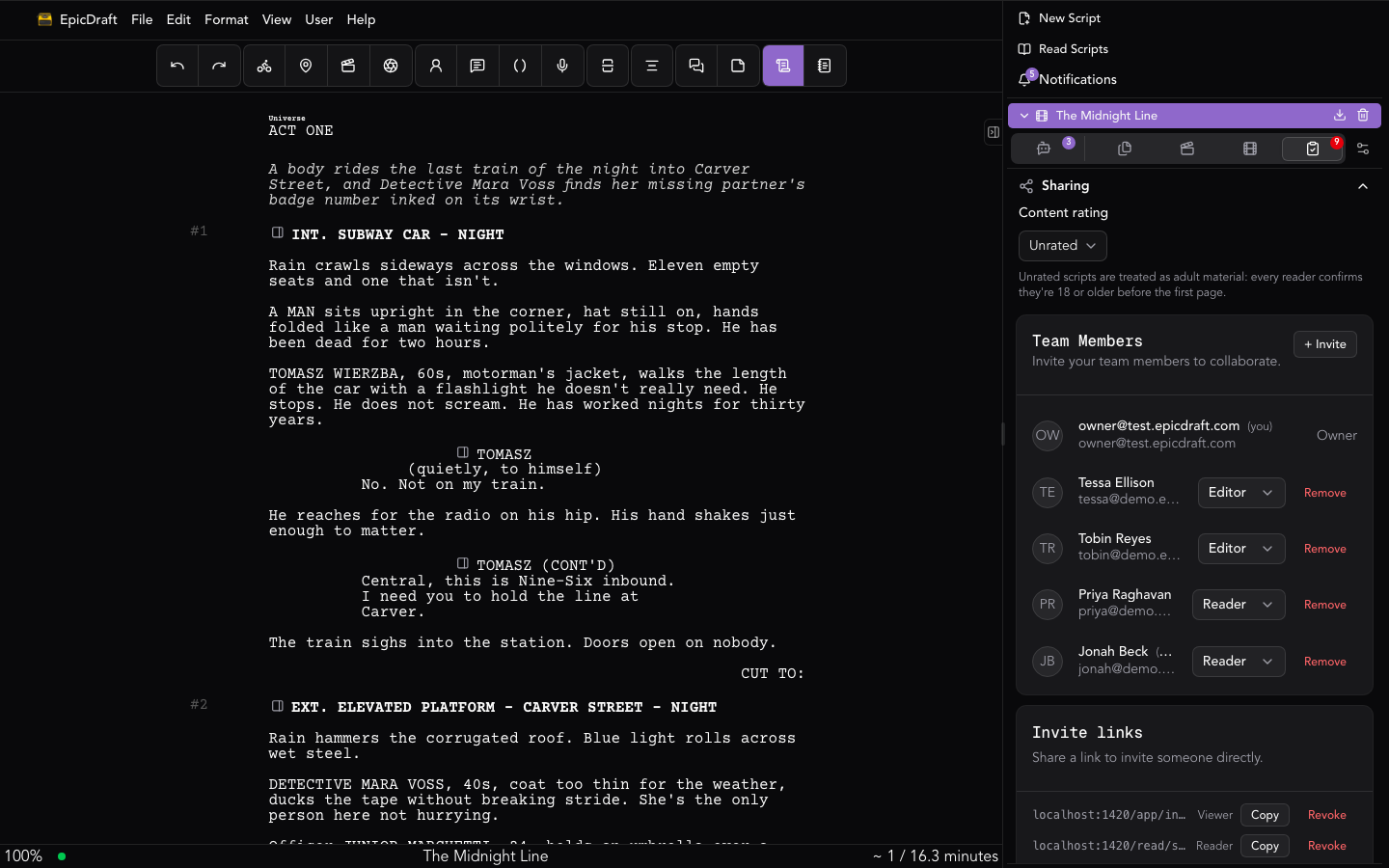Collapse The Midnight Line project chevron

(x=1024, y=116)
